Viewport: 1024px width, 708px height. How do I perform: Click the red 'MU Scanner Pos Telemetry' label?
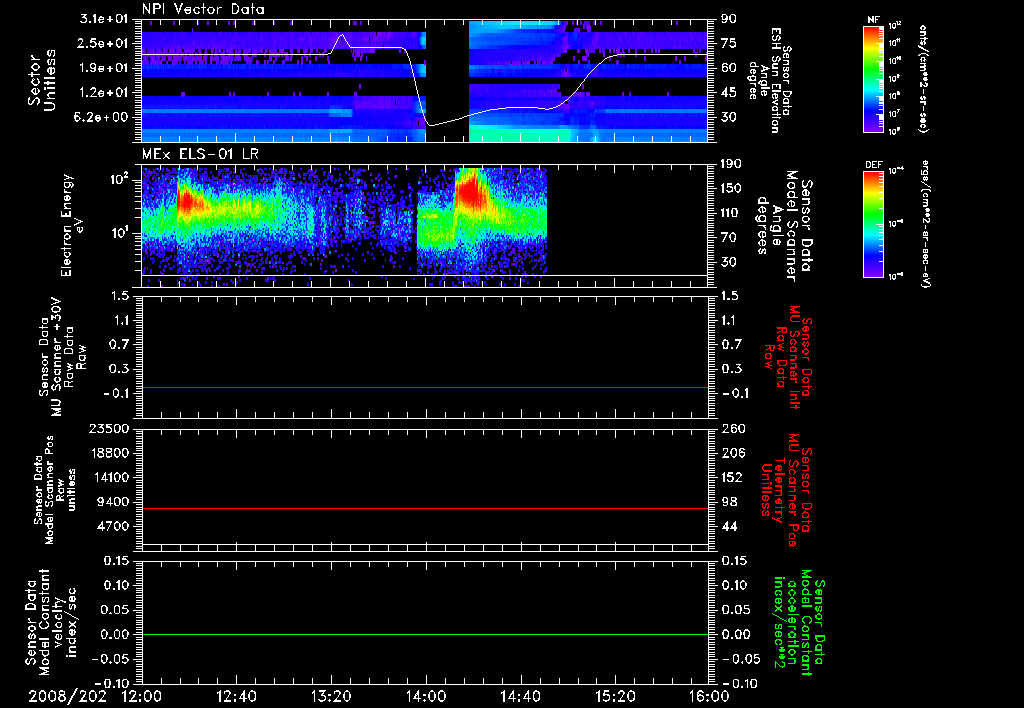coord(786,490)
